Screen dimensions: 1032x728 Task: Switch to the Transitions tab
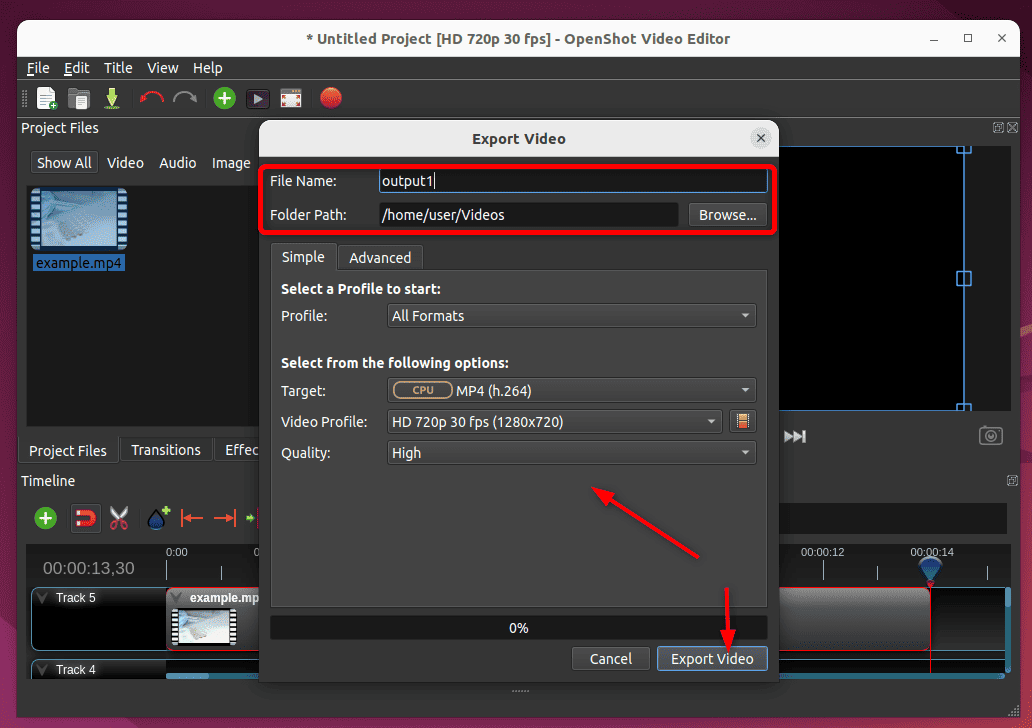tap(166, 450)
